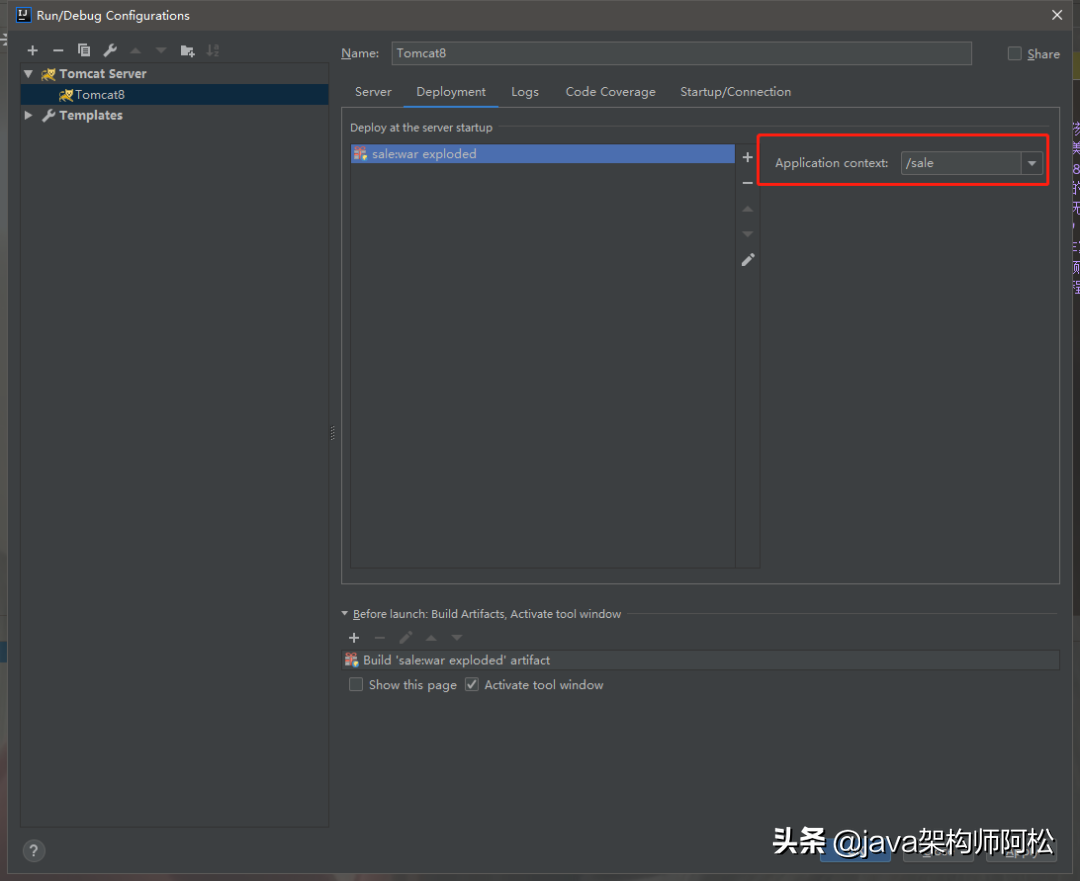Screen dimensions: 1080x881
Task: Click the Name input field
Action: tap(680, 53)
